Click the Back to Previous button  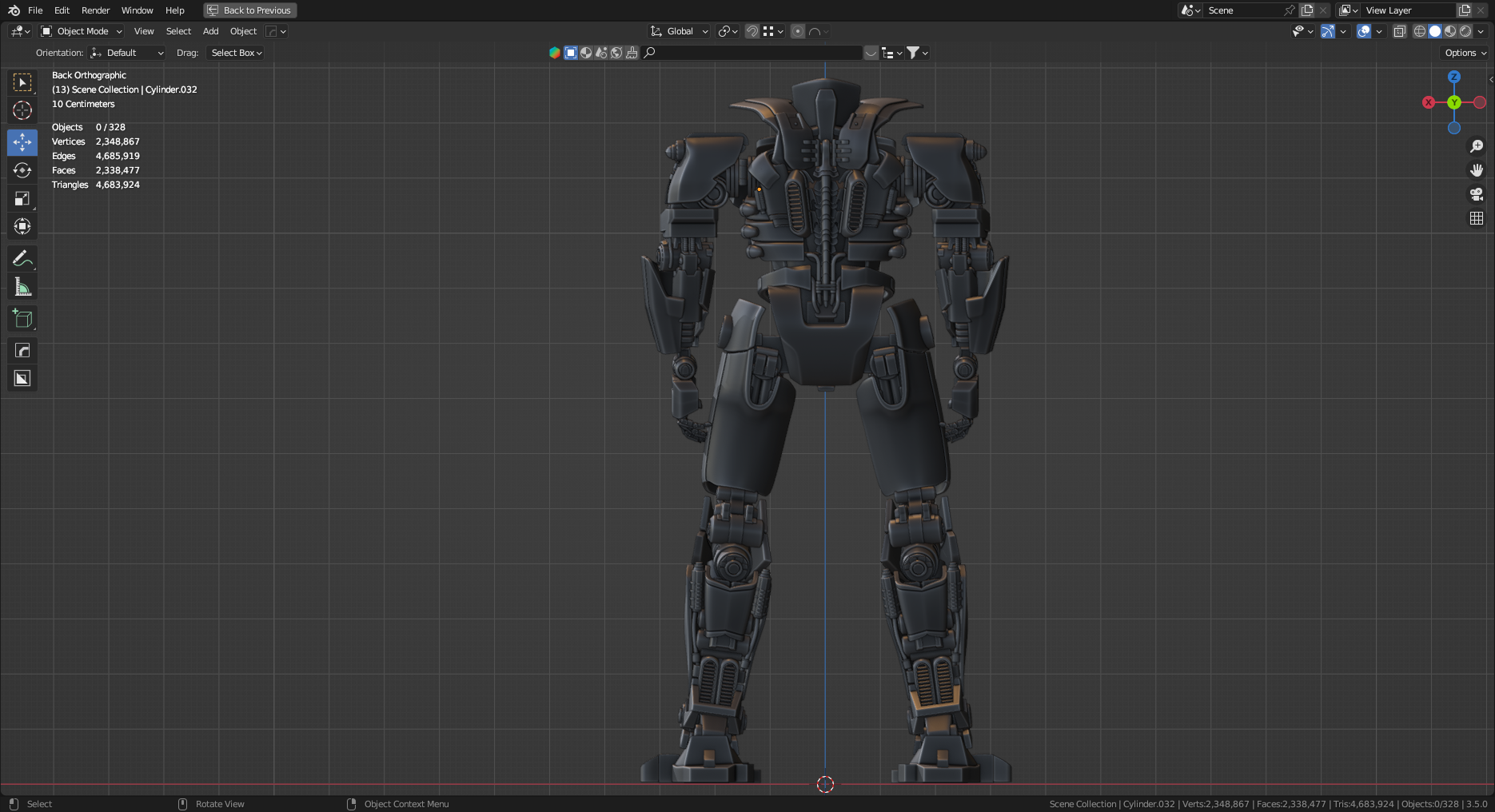[249, 10]
